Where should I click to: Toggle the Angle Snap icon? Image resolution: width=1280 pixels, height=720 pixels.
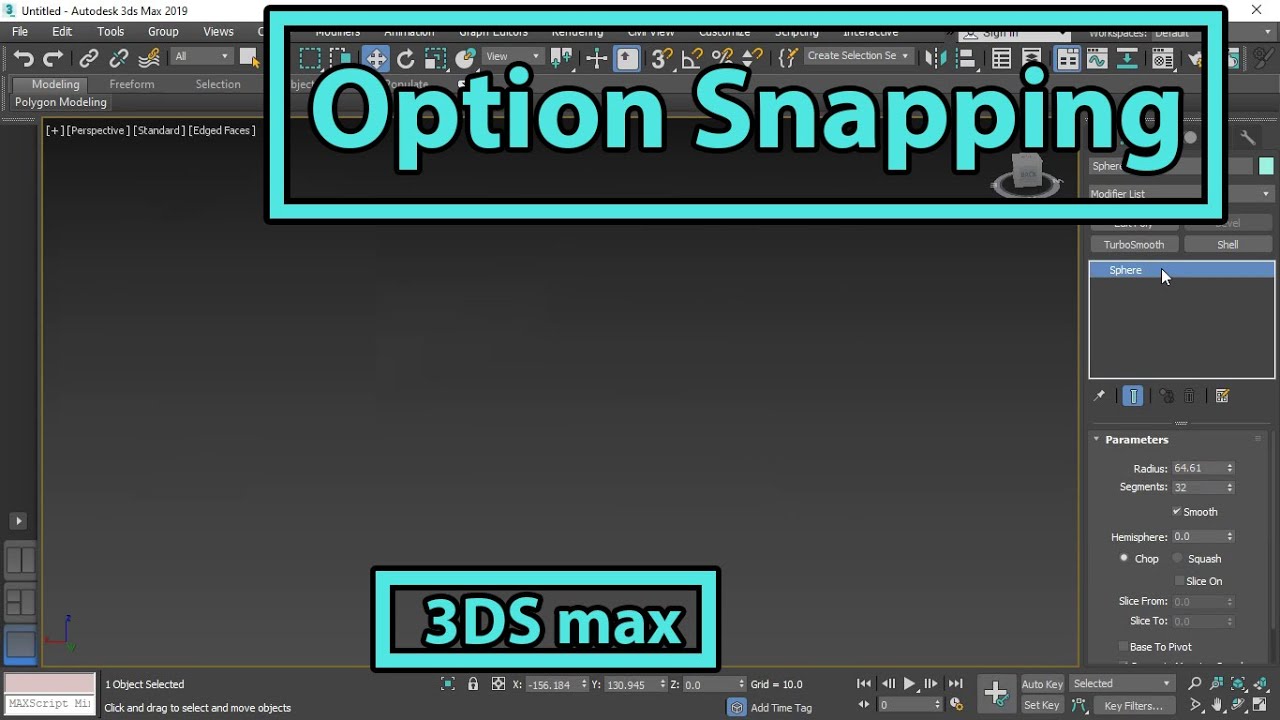tap(691, 58)
